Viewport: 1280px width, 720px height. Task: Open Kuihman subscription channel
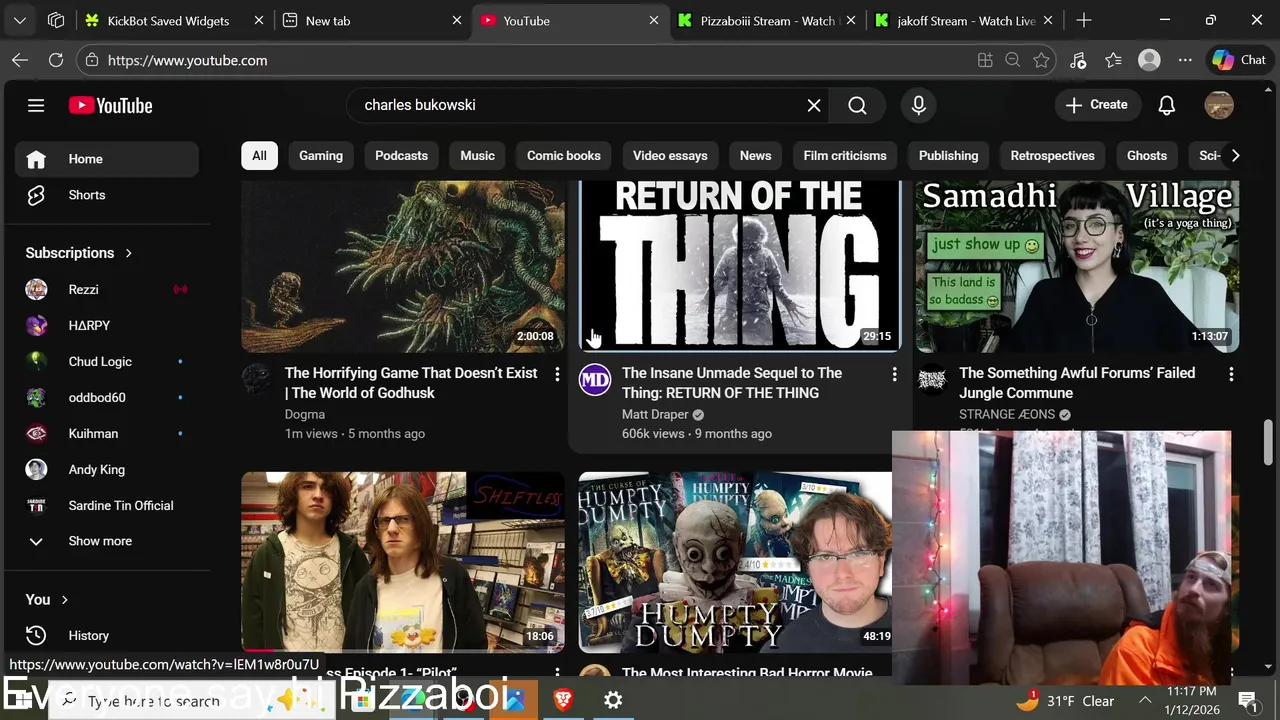[x=106, y=433]
